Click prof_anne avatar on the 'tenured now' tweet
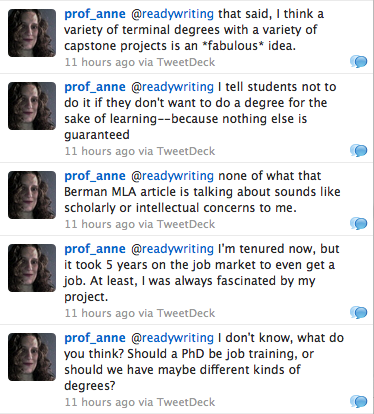Image resolution: width=374 pixels, height=414 pixels. 32,268
